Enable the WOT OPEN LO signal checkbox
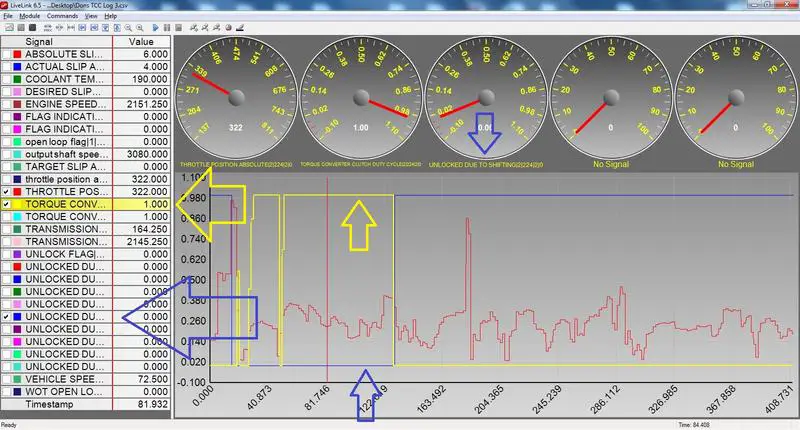 point(6,392)
